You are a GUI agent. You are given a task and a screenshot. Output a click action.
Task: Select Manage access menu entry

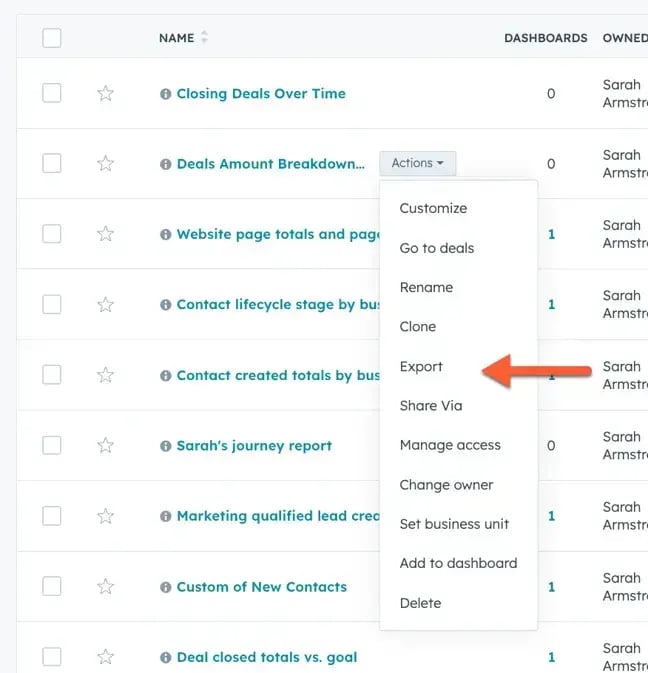450,445
